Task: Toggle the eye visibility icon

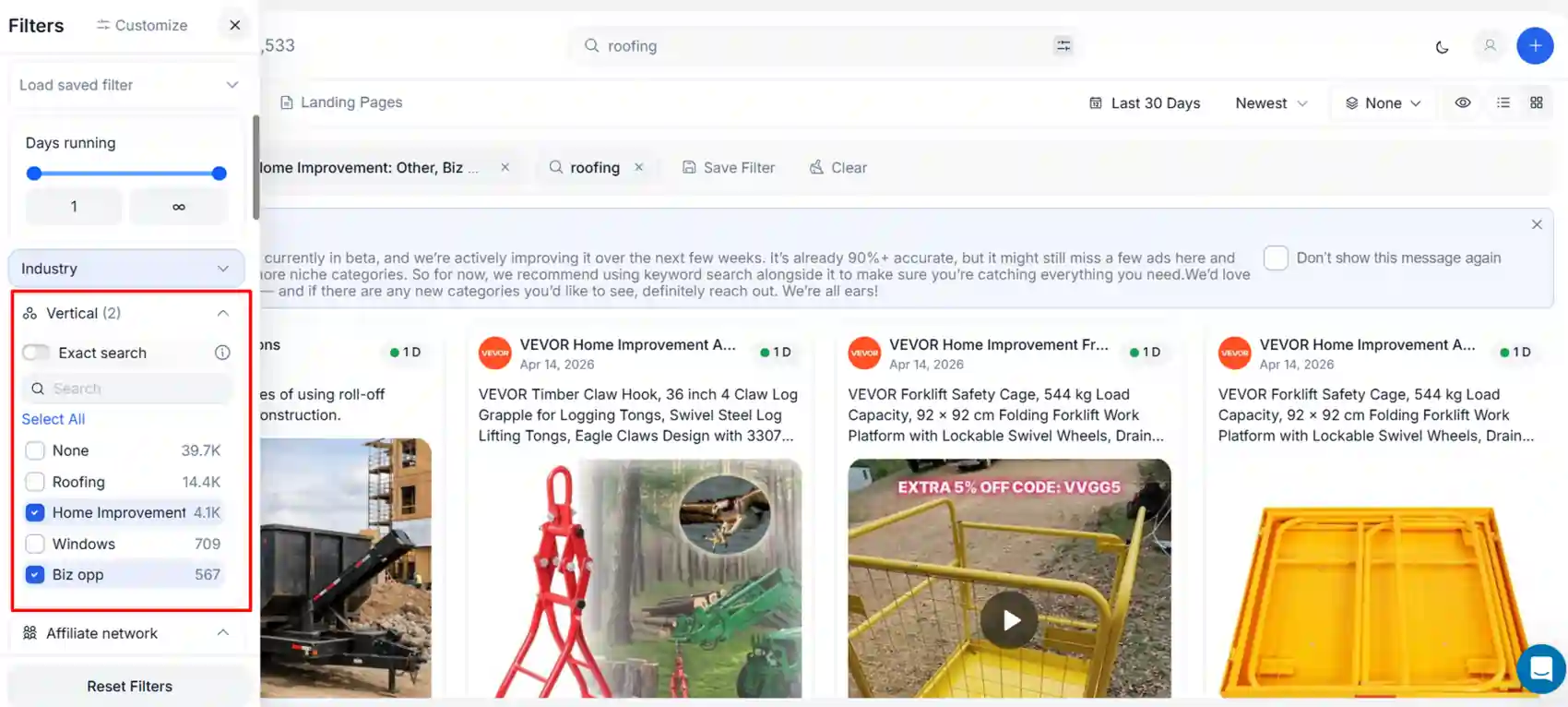Action: tap(1463, 102)
